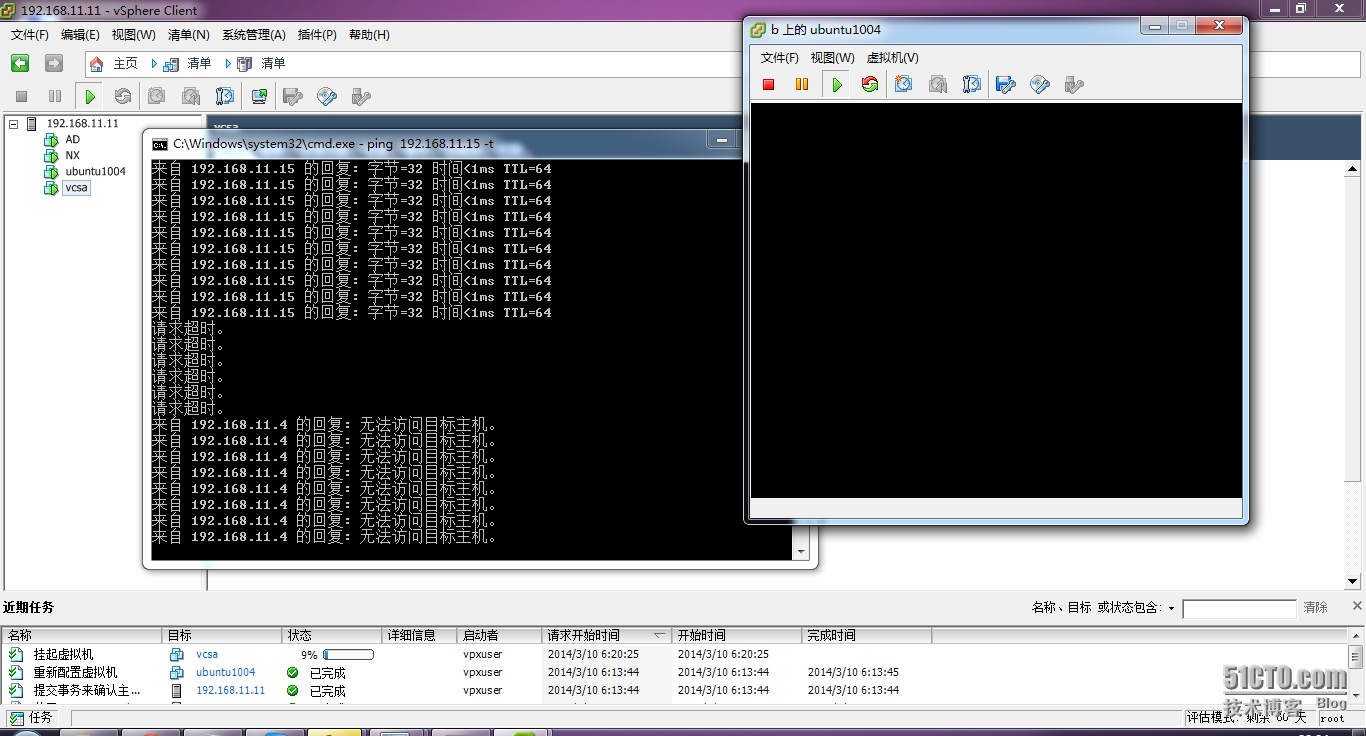The height and width of the screenshot is (736, 1366).
Task: Click the reset icon in ubuntu1004 console
Action: click(870, 84)
